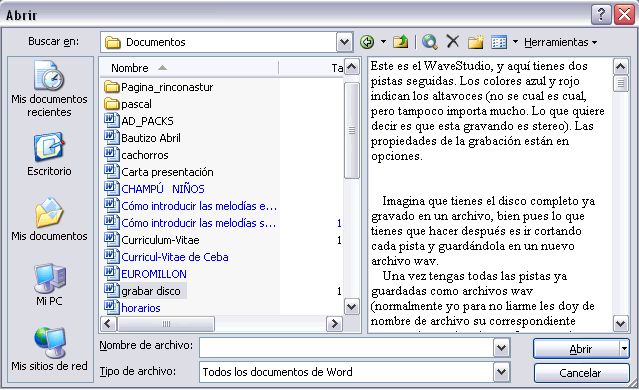Click Word icon next to EUROMILLON

(x=111, y=273)
